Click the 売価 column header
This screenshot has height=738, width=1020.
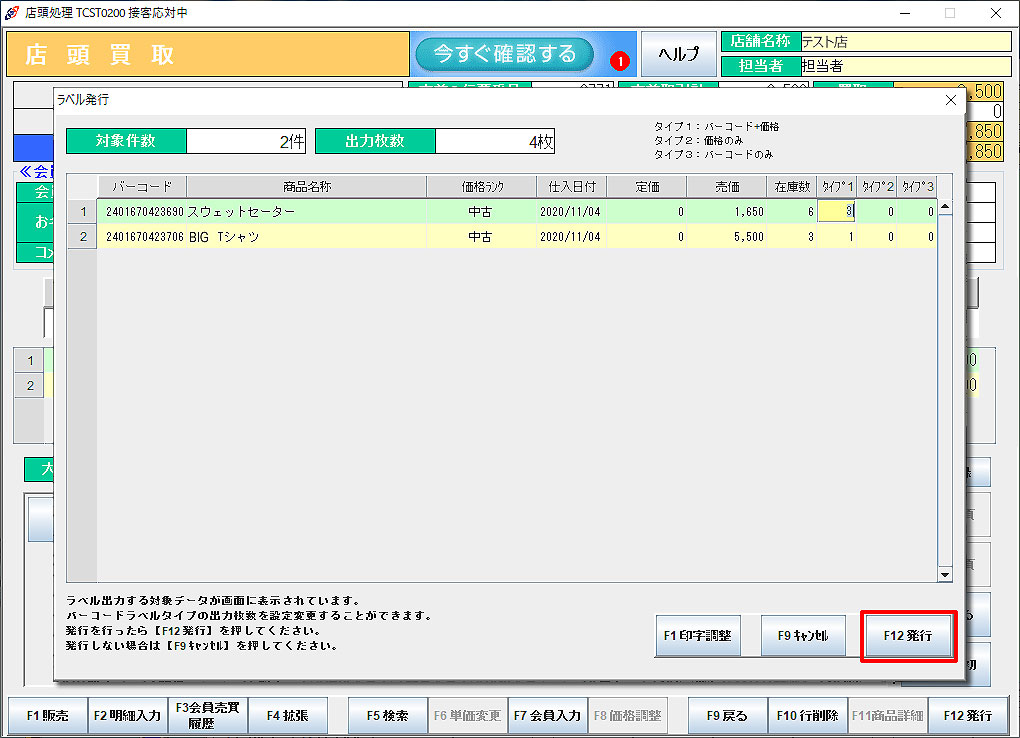click(x=727, y=187)
